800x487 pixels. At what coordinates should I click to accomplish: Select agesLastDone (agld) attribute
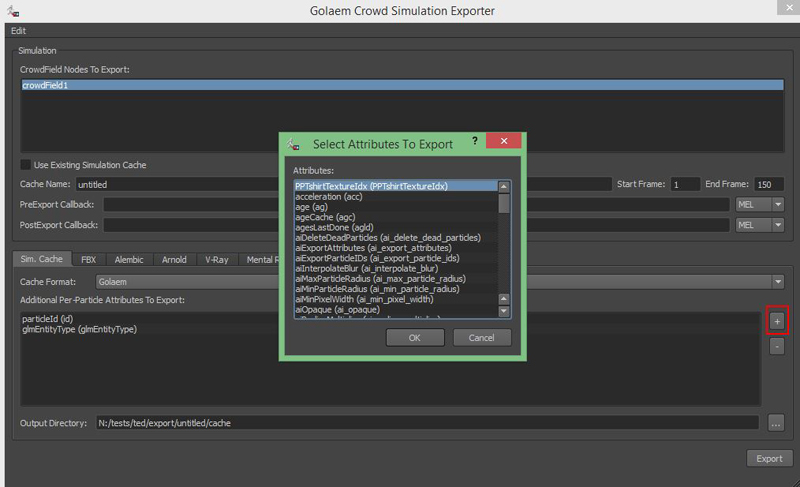click(396, 227)
